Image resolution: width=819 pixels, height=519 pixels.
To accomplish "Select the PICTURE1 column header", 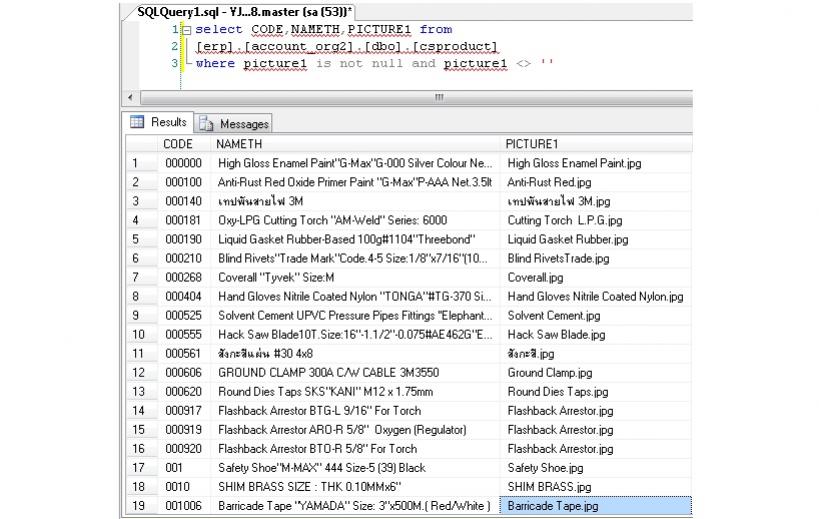I will (596, 144).
